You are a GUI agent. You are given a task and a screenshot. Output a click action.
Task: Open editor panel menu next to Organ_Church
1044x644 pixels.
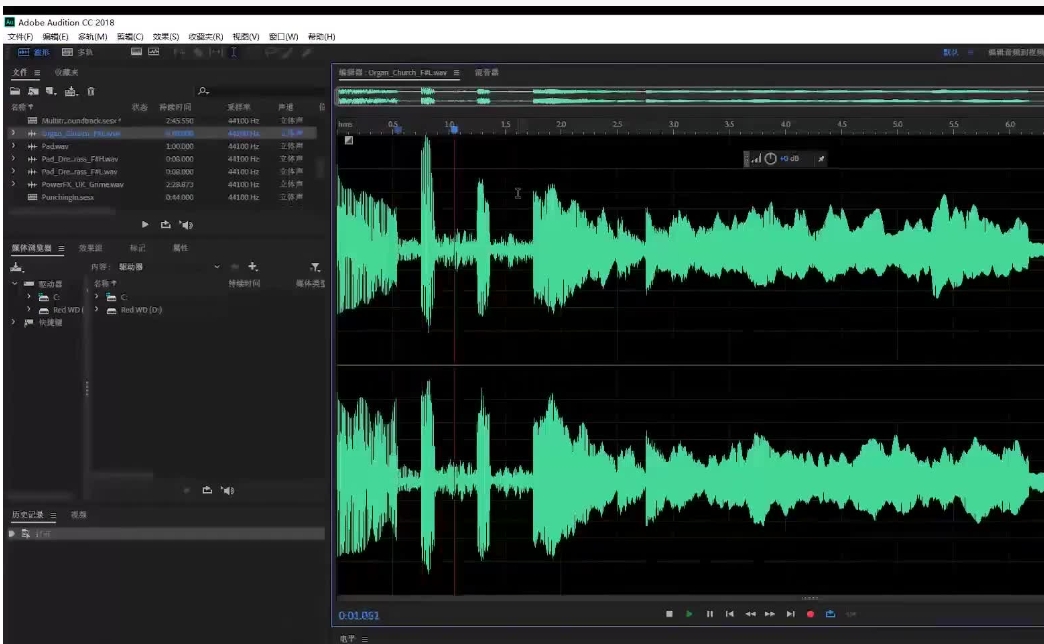(456, 73)
